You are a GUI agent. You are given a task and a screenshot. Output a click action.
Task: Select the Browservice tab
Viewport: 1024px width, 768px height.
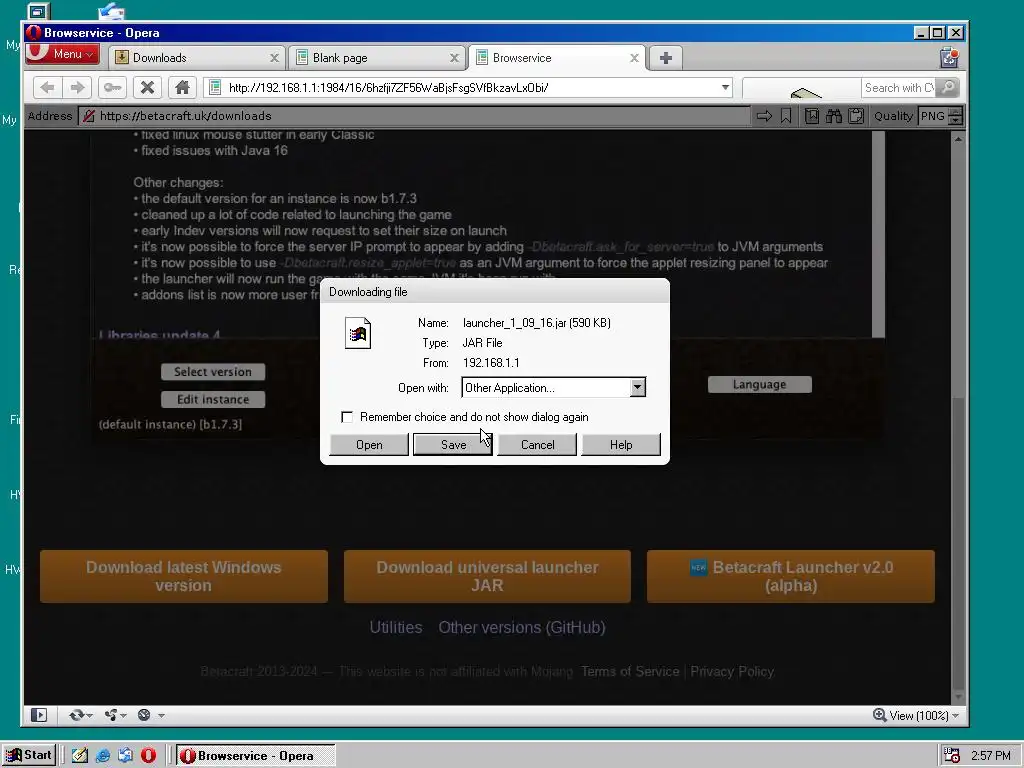[556, 57]
